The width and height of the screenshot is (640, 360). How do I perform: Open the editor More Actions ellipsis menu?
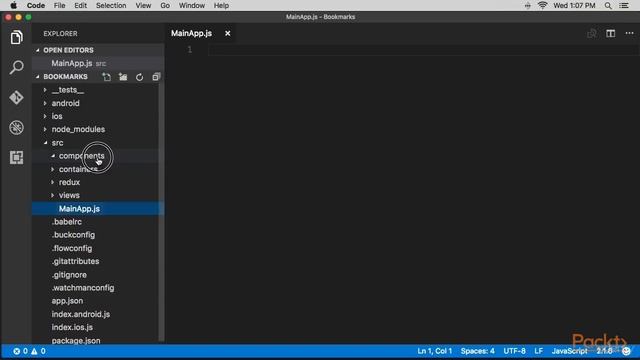[x=629, y=33]
